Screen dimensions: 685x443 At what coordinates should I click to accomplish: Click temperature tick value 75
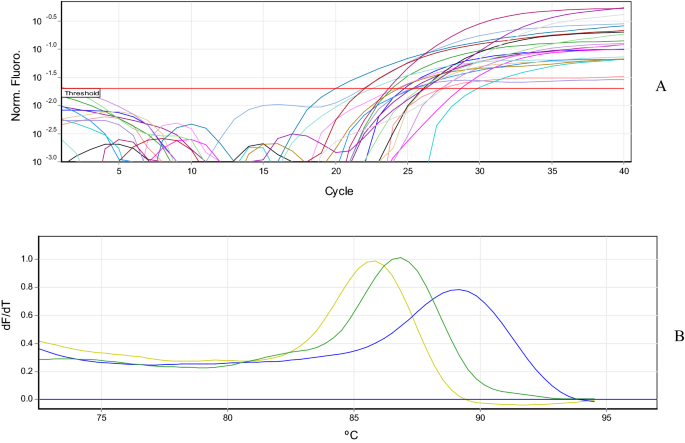coord(101,418)
